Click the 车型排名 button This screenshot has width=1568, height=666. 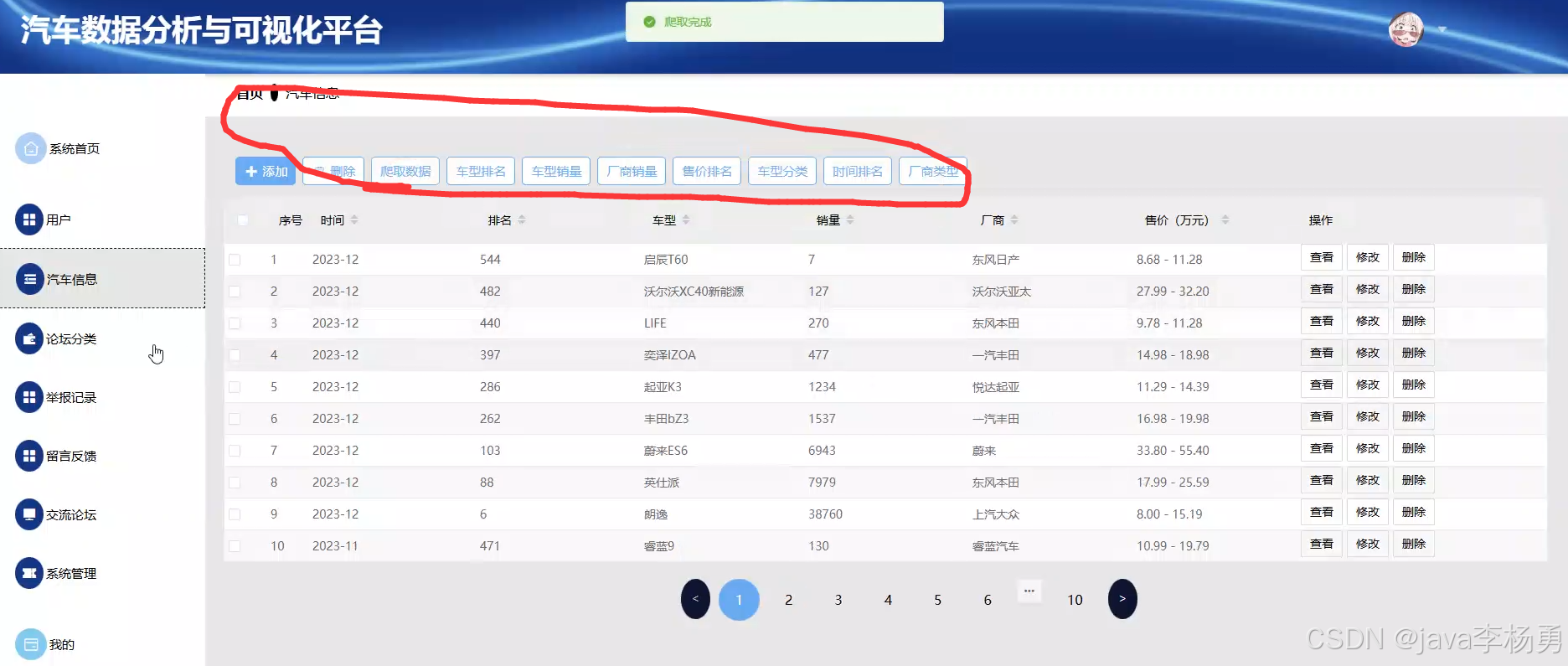[x=481, y=171]
